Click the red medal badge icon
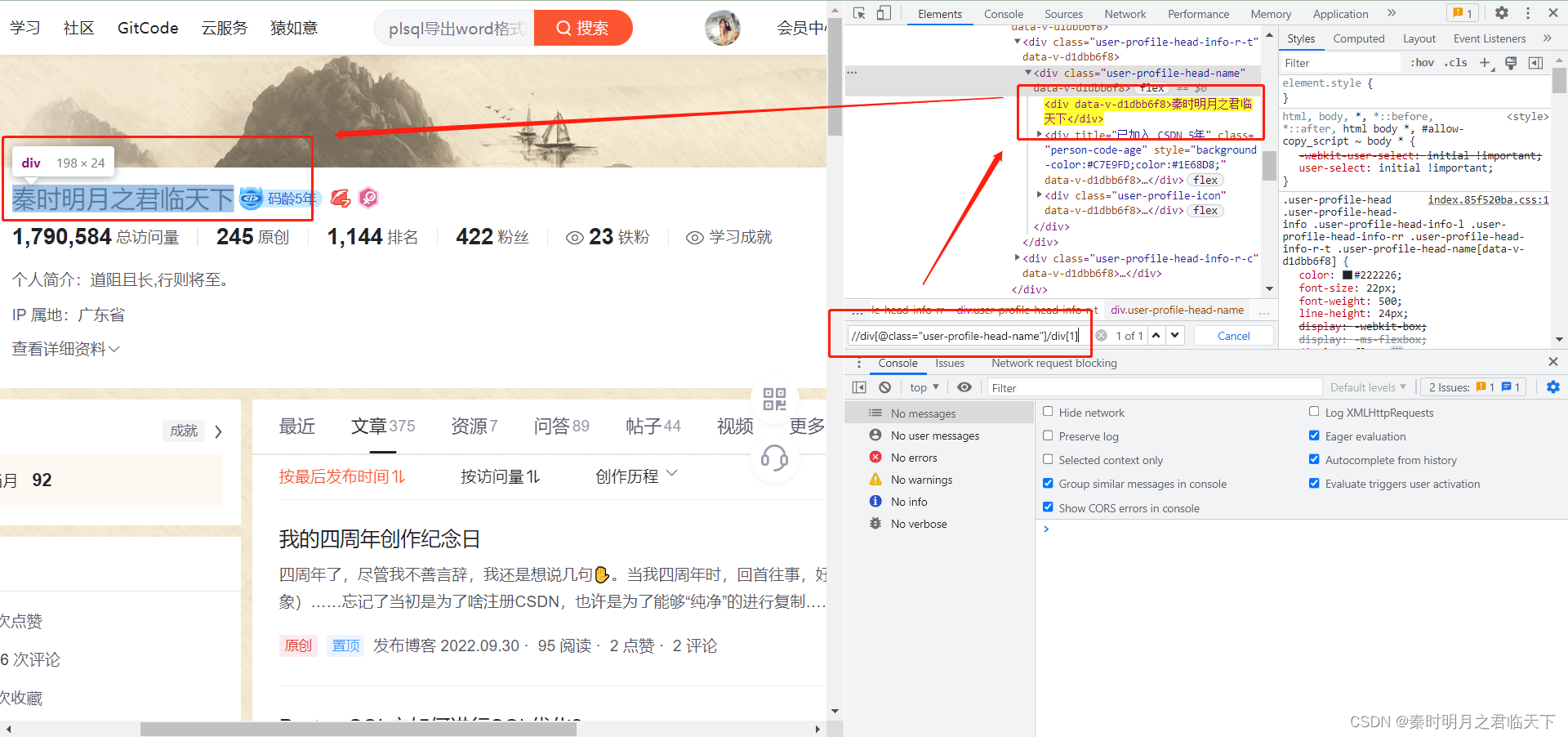Image resolution: width=1568 pixels, height=737 pixels. coord(341,198)
